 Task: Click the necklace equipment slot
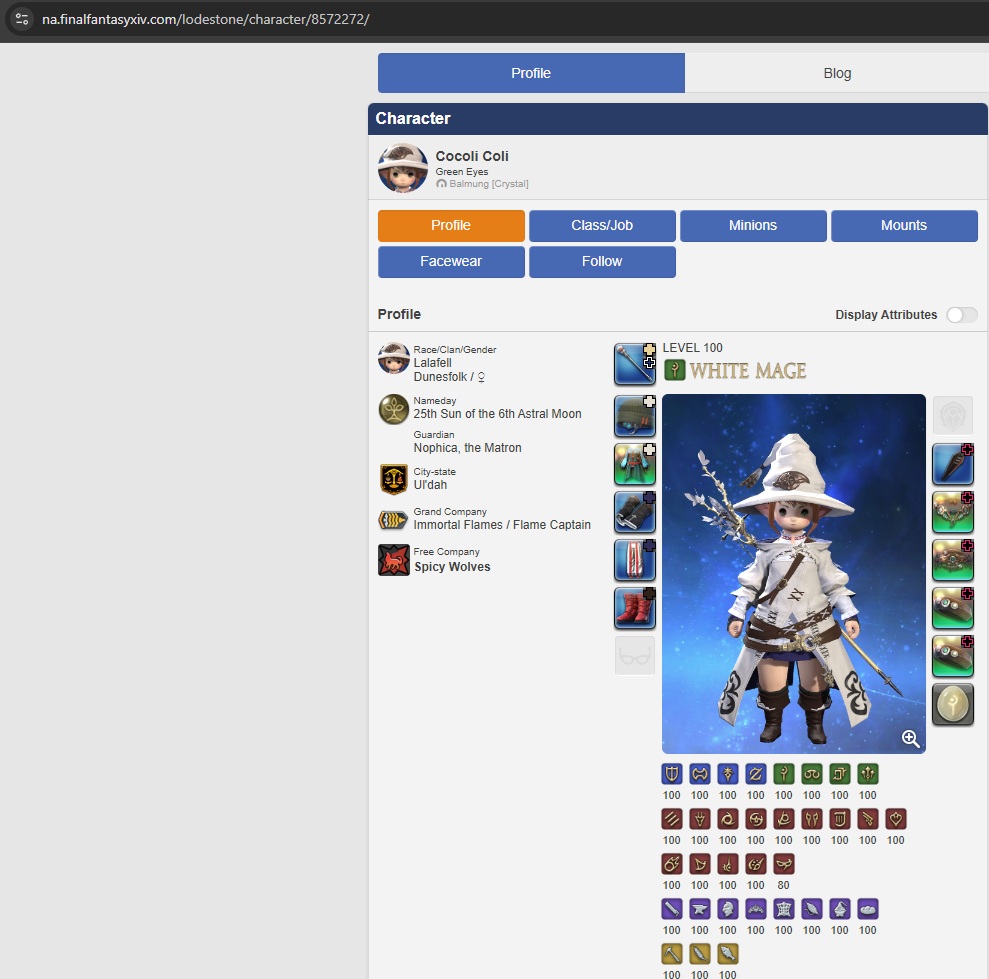[953, 512]
